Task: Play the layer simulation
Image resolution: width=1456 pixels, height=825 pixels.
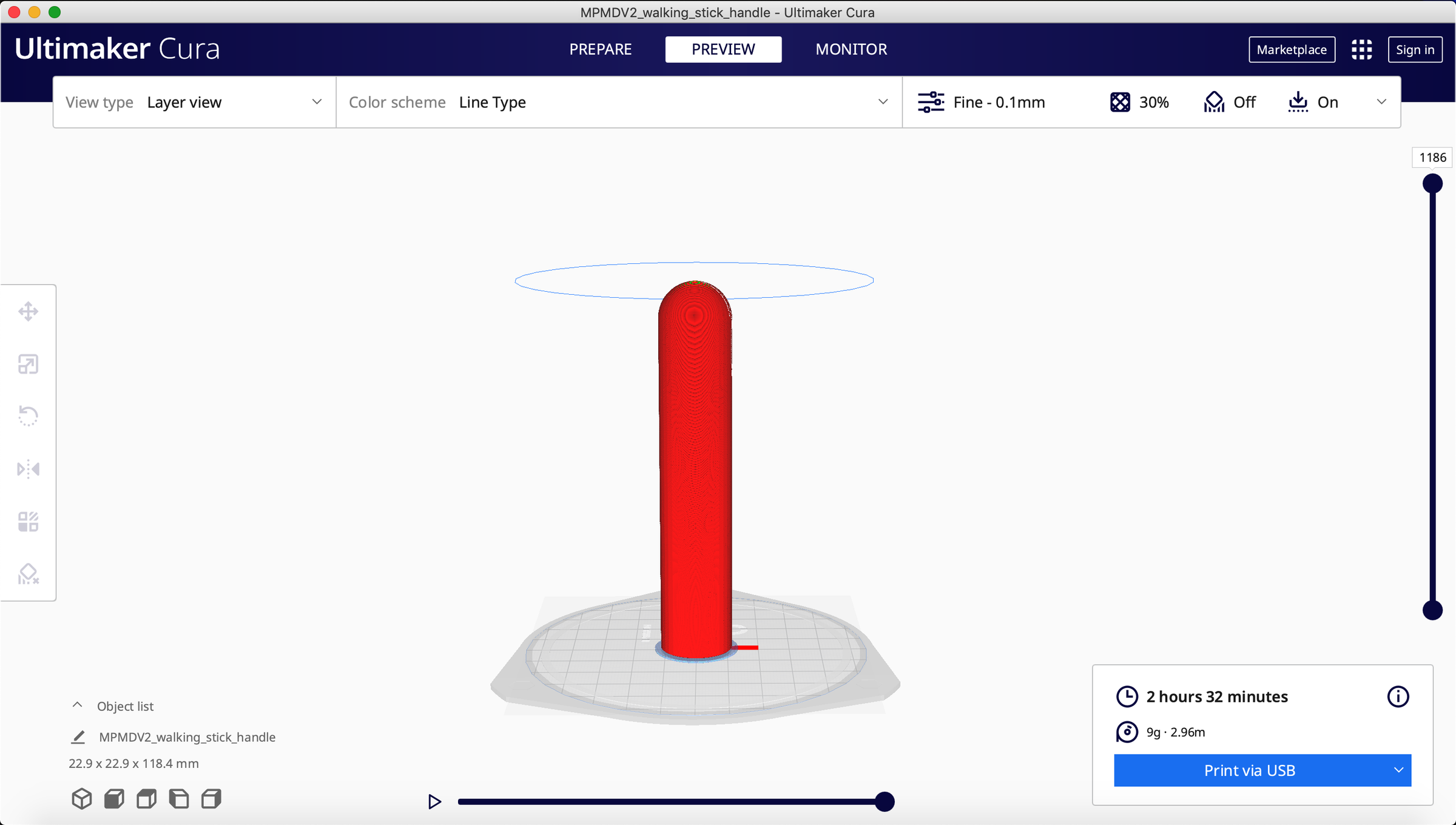Action: 434,802
